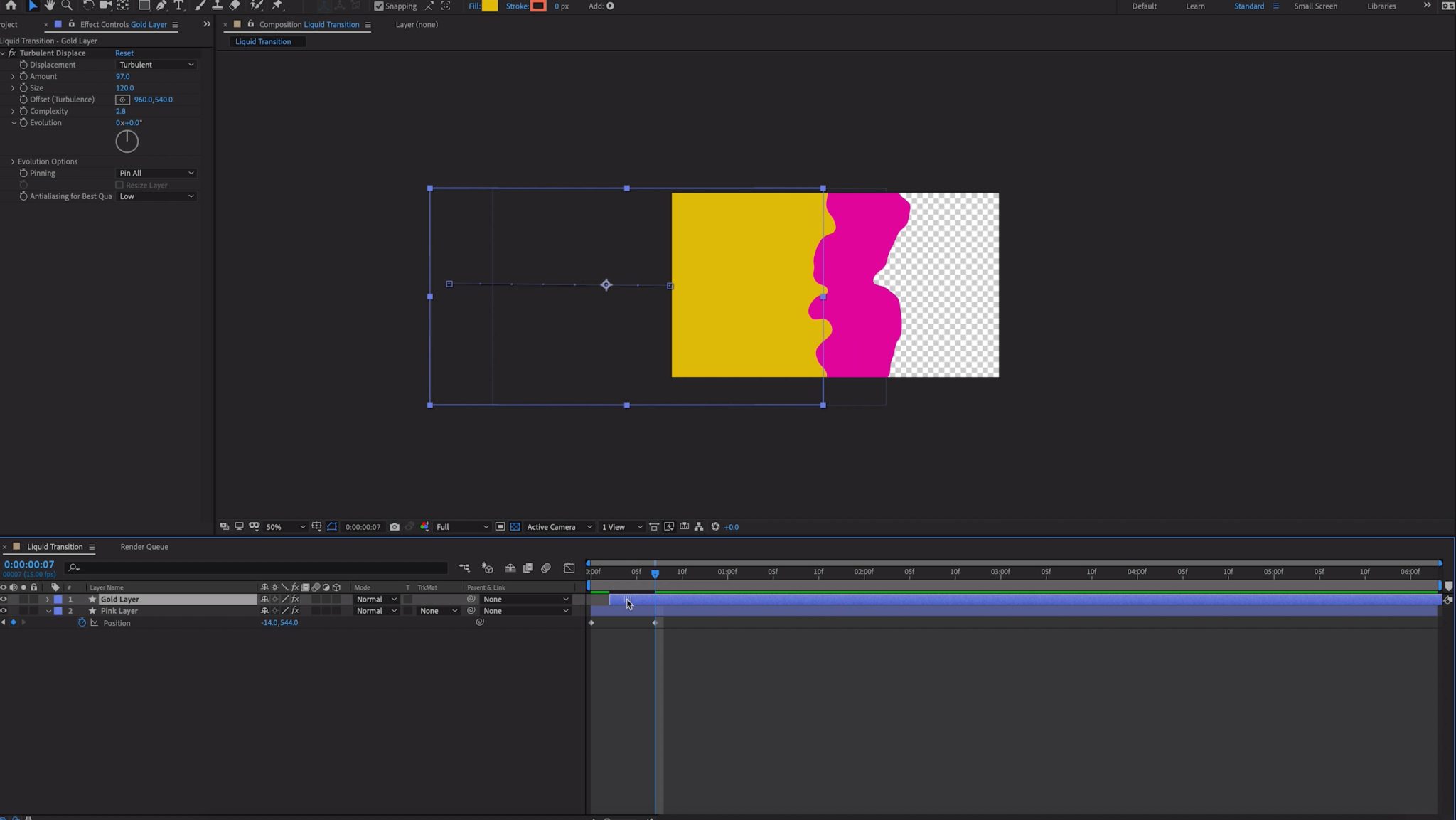Toggle transparency grid in the composition viewer
The image size is (1456, 820).
click(515, 526)
